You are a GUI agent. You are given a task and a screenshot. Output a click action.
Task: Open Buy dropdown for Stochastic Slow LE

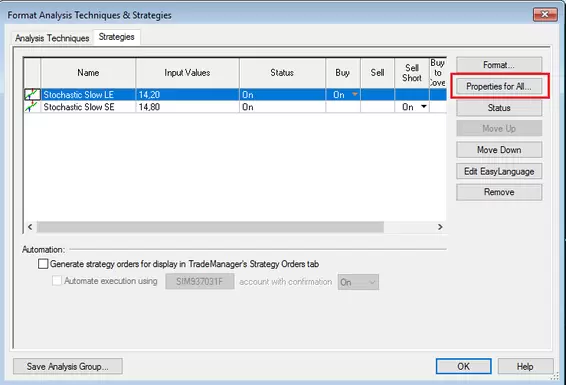point(355,95)
